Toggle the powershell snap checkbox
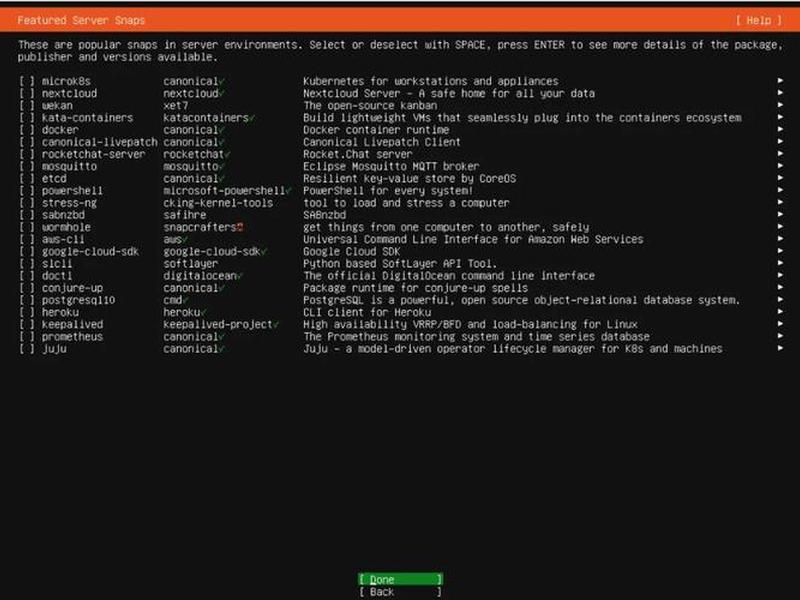 point(27,191)
